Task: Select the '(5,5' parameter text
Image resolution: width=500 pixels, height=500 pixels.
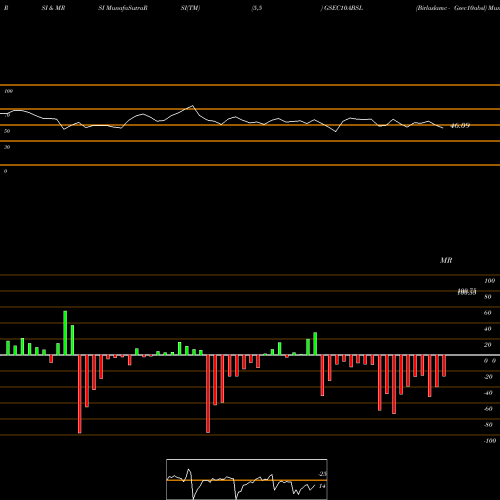Action: click(257, 8)
